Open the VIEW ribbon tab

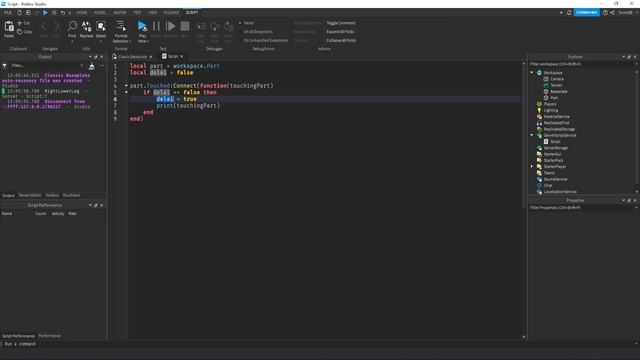click(x=153, y=13)
